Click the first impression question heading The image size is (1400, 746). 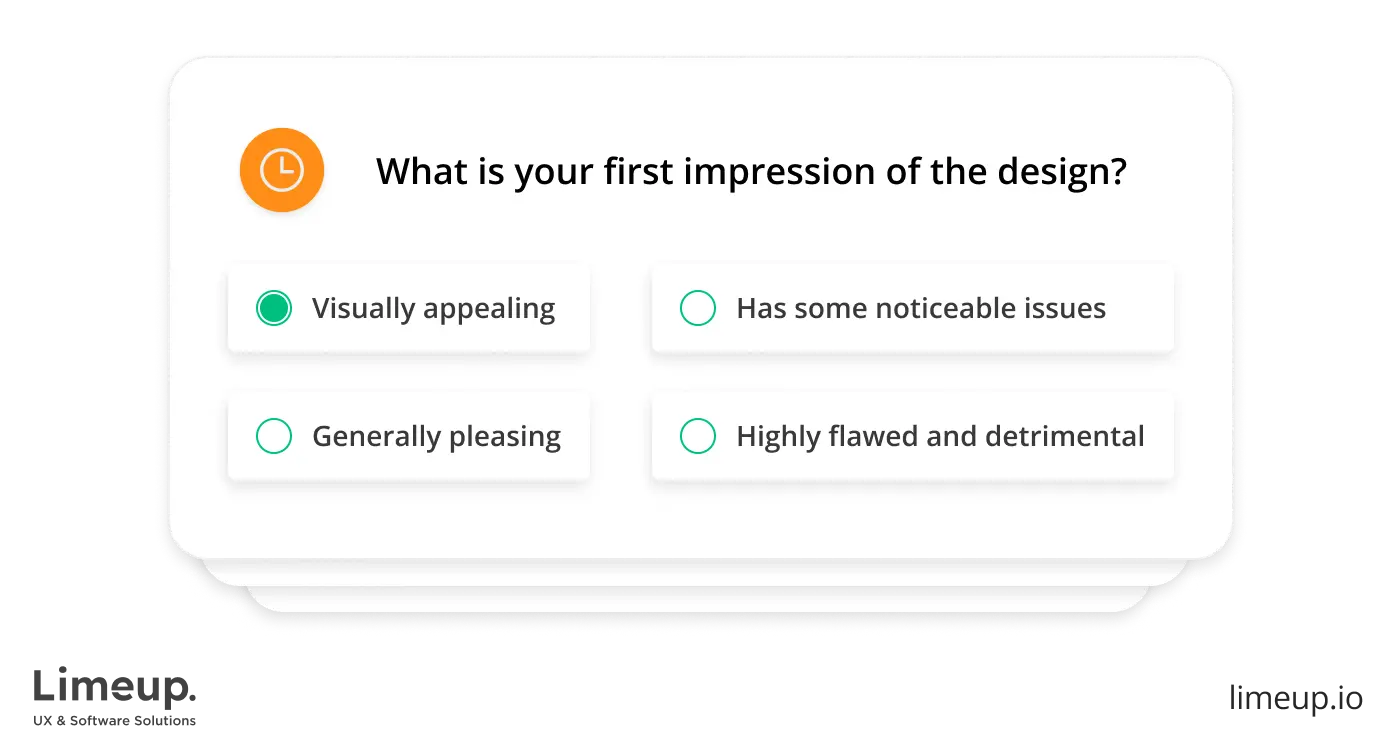(751, 172)
